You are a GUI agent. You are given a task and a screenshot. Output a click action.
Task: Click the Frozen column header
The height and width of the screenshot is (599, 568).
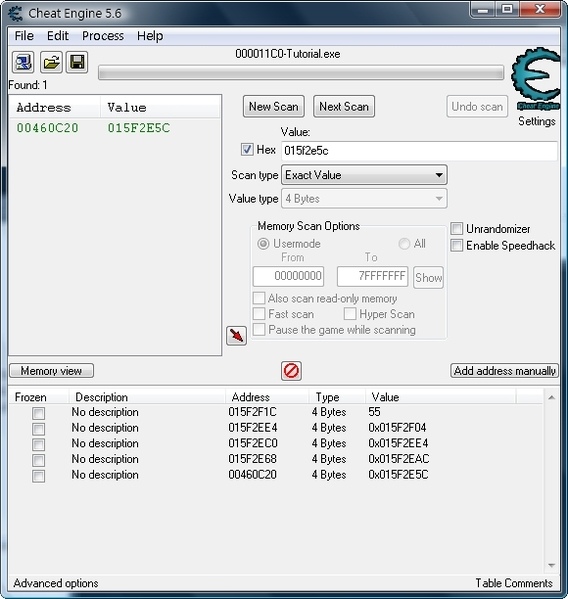click(31, 397)
